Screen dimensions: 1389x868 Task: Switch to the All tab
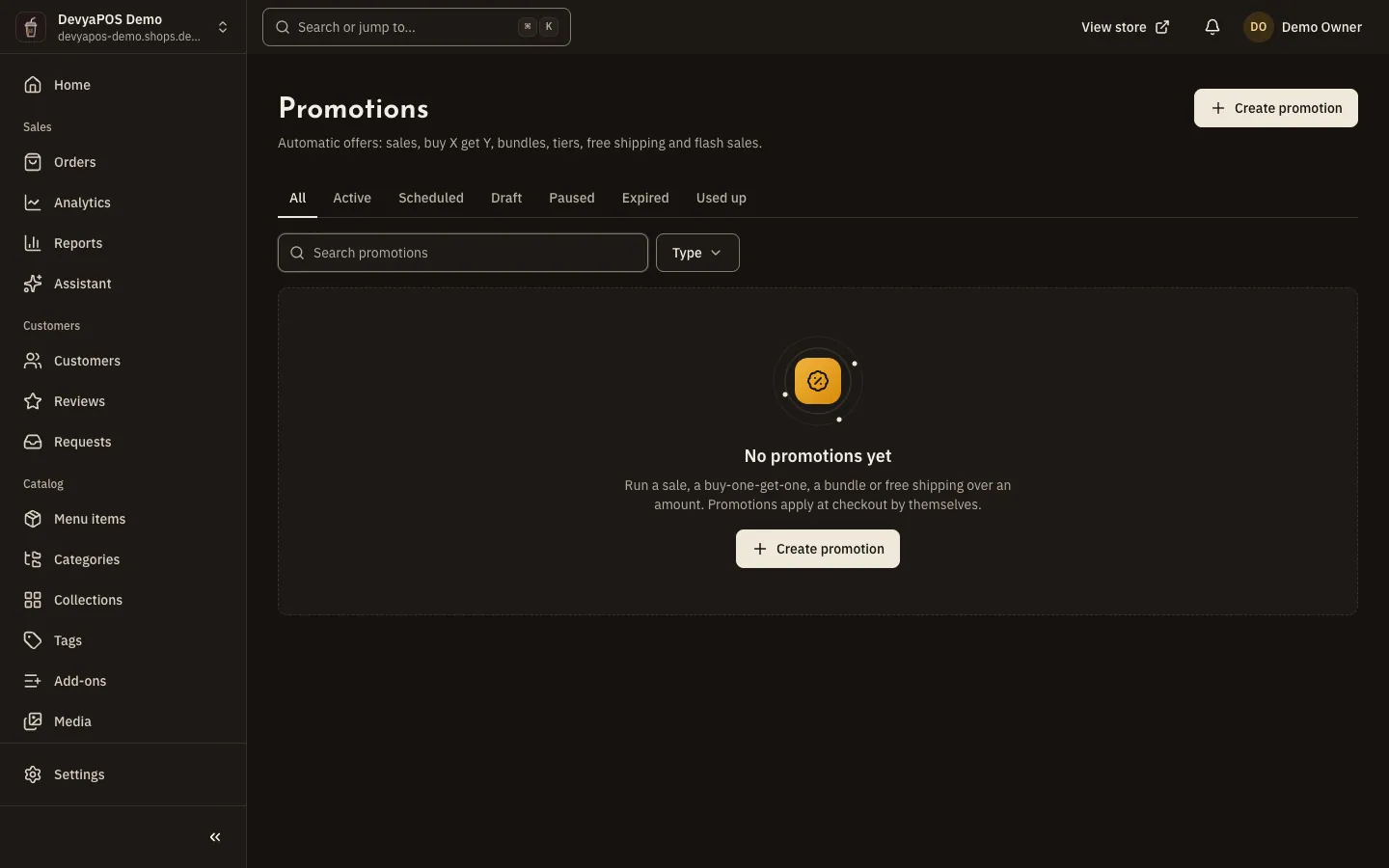pos(297,198)
